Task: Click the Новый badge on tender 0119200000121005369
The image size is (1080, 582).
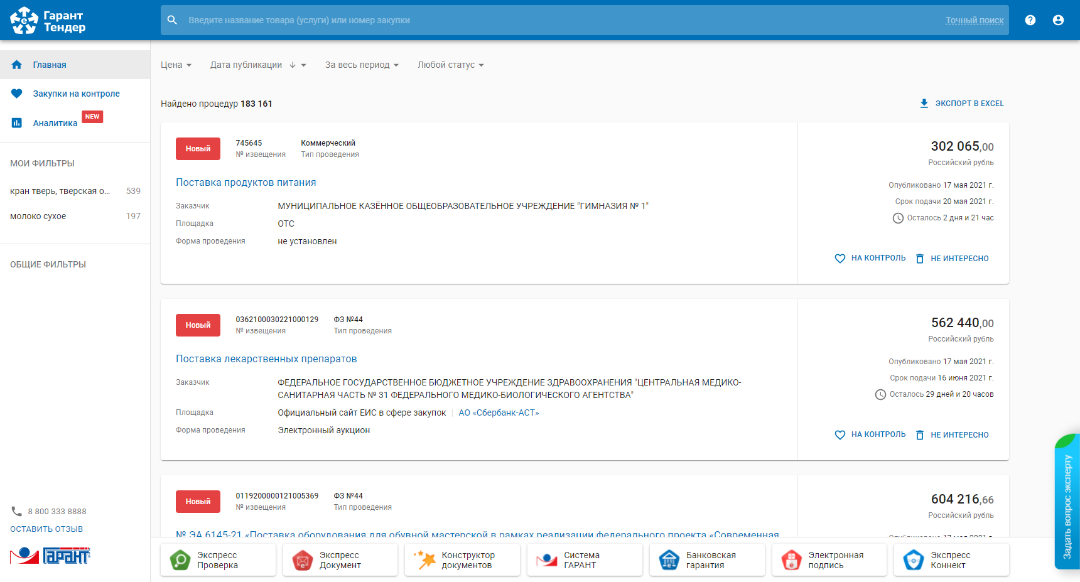Action: [198, 501]
